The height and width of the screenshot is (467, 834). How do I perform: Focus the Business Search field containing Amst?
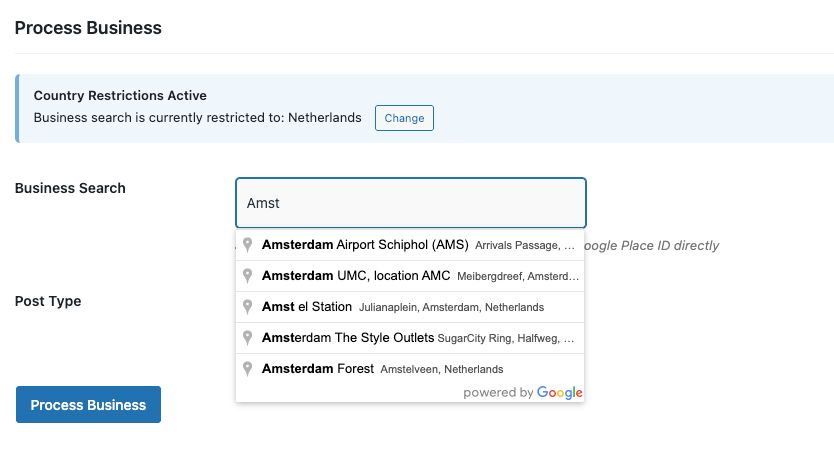pos(410,203)
